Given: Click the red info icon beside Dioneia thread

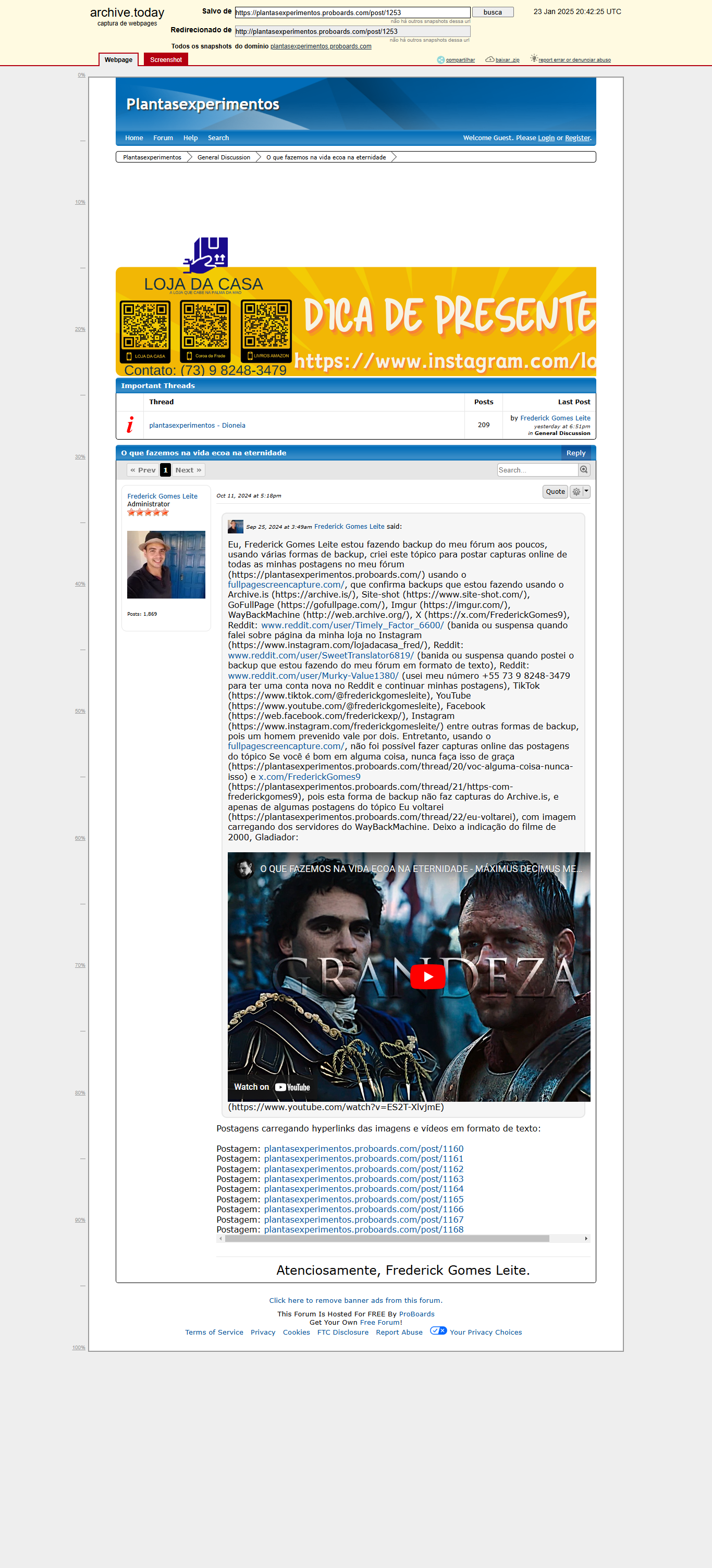Looking at the screenshot, I should click(x=130, y=425).
